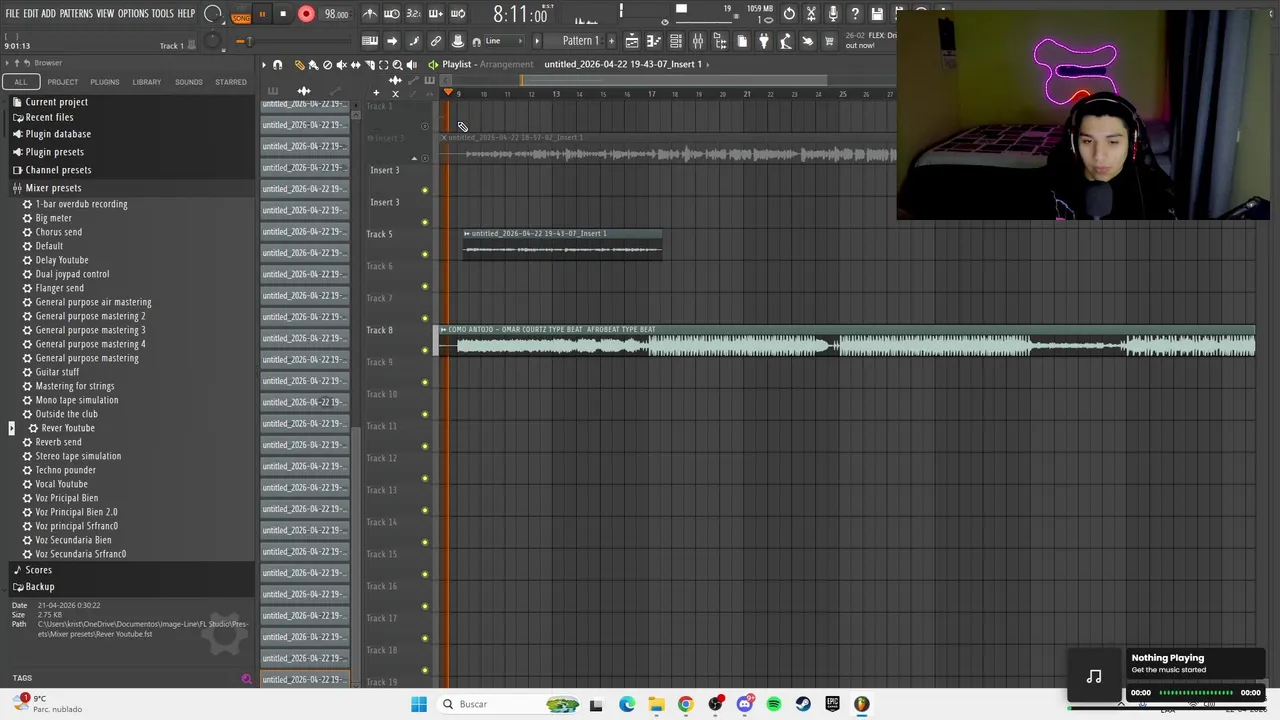Viewport: 1280px width, 720px height.
Task: Select Voz Principal Bien 2.0 preset
Action: click(76, 512)
